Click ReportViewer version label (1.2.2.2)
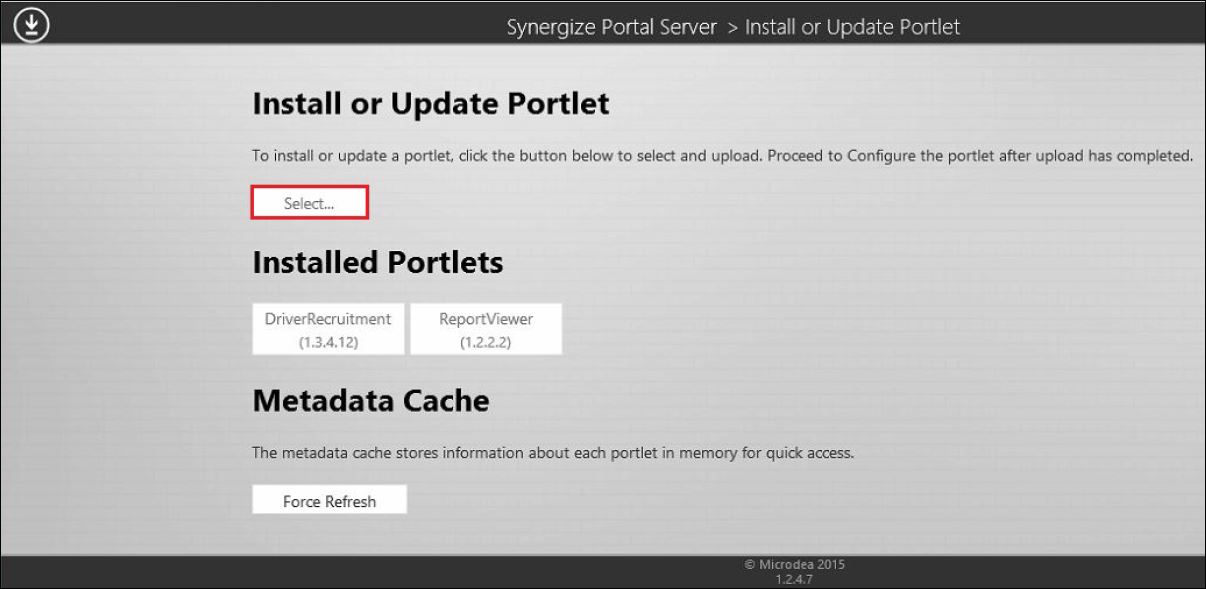 [x=486, y=342]
